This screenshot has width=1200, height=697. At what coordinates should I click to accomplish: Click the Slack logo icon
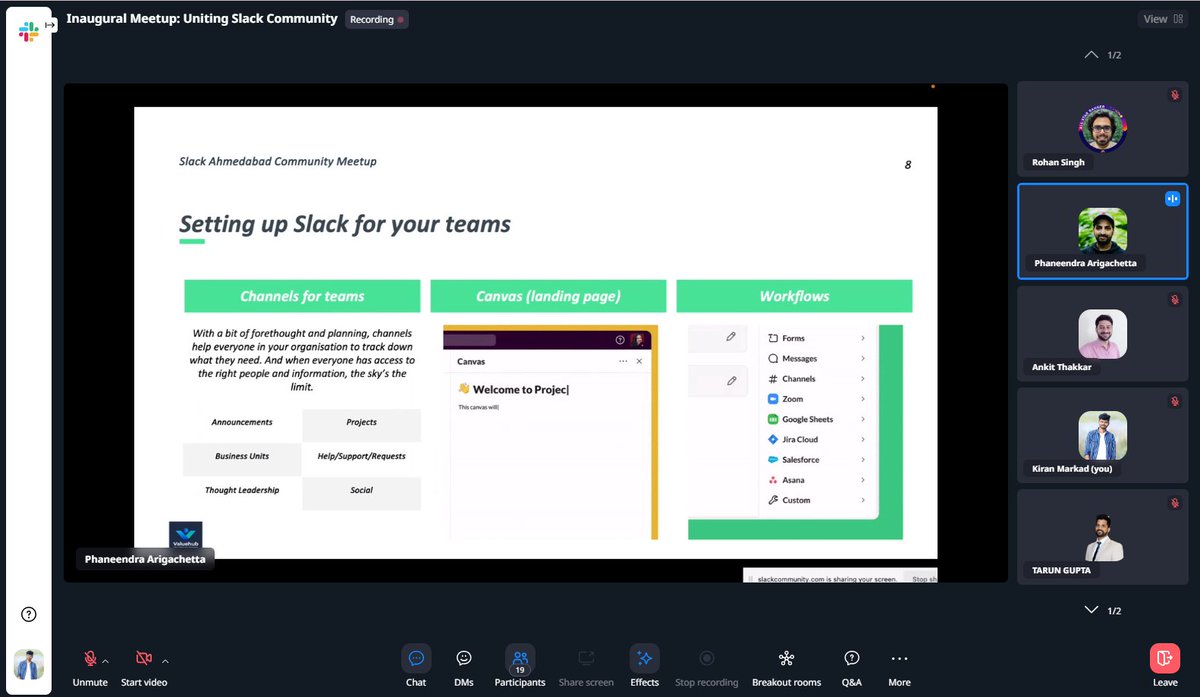coord(28,32)
